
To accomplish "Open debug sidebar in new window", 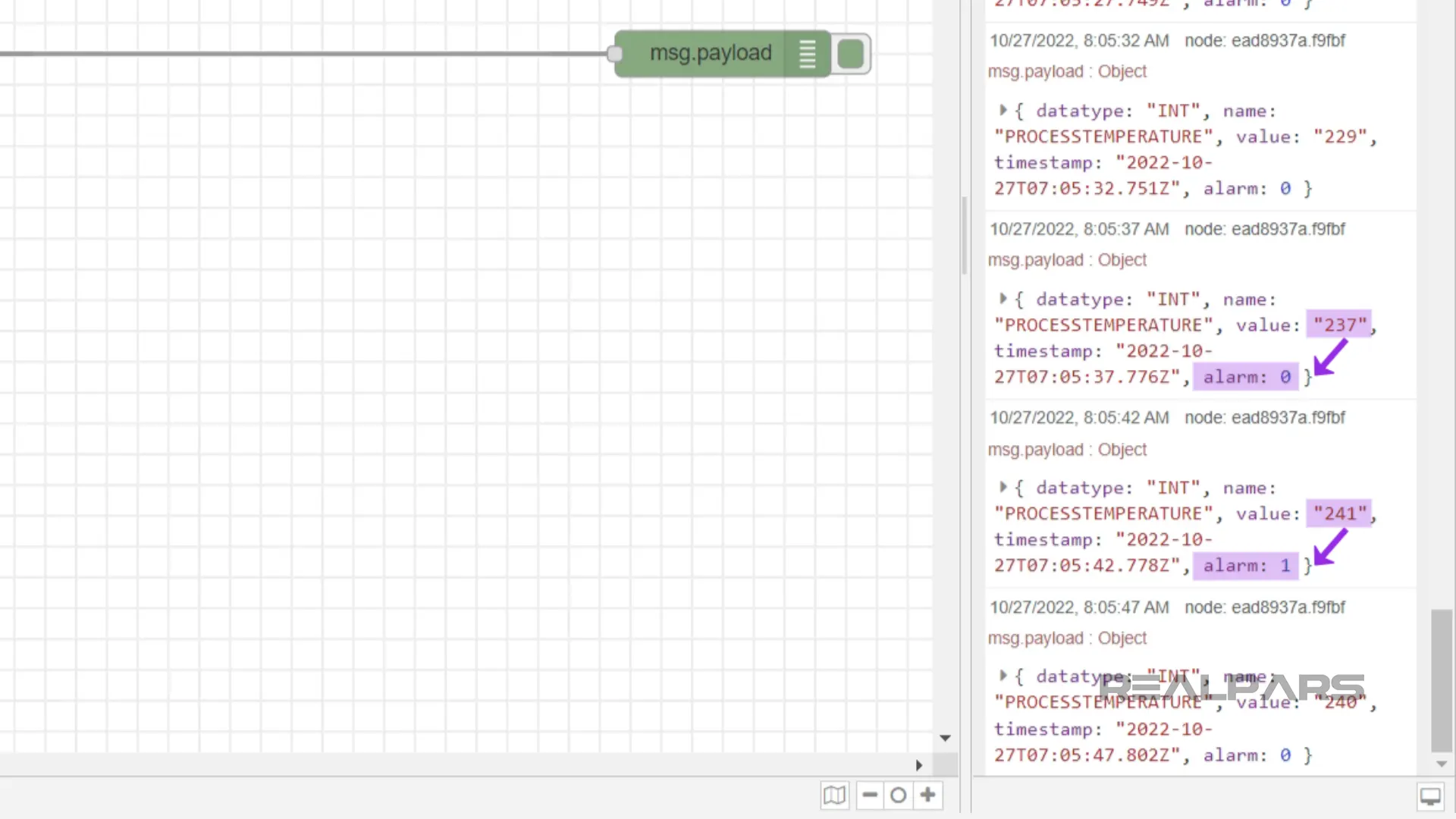I will click(1430, 796).
